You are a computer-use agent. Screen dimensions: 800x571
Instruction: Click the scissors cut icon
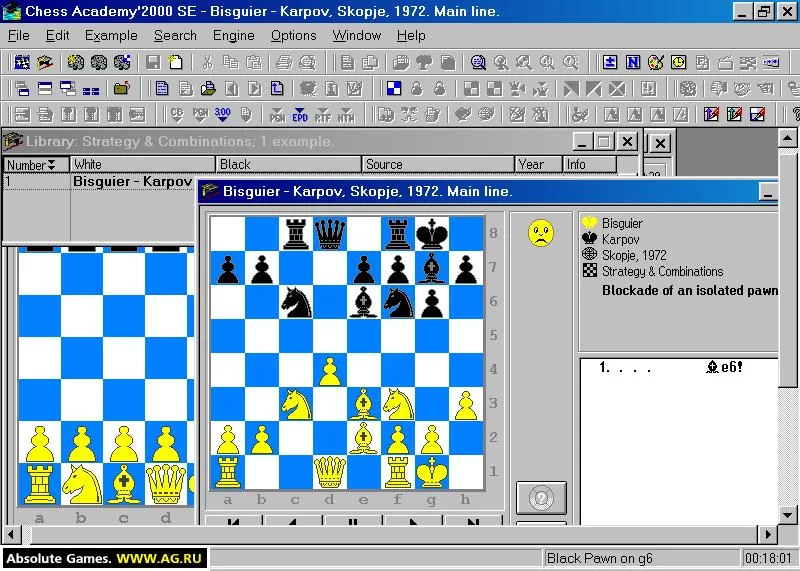point(207,62)
